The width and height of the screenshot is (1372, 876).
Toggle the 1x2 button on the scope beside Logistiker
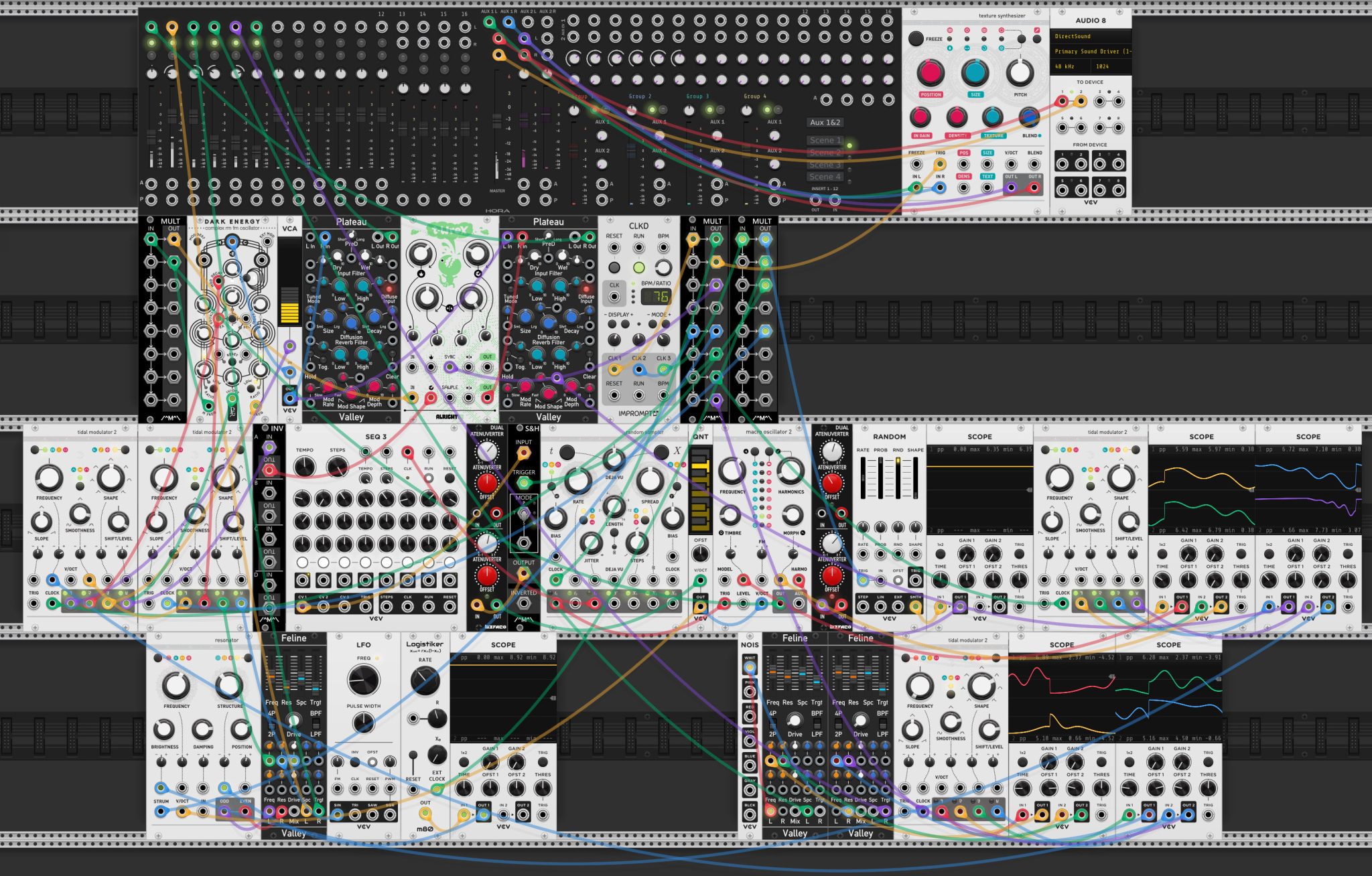coord(464,763)
